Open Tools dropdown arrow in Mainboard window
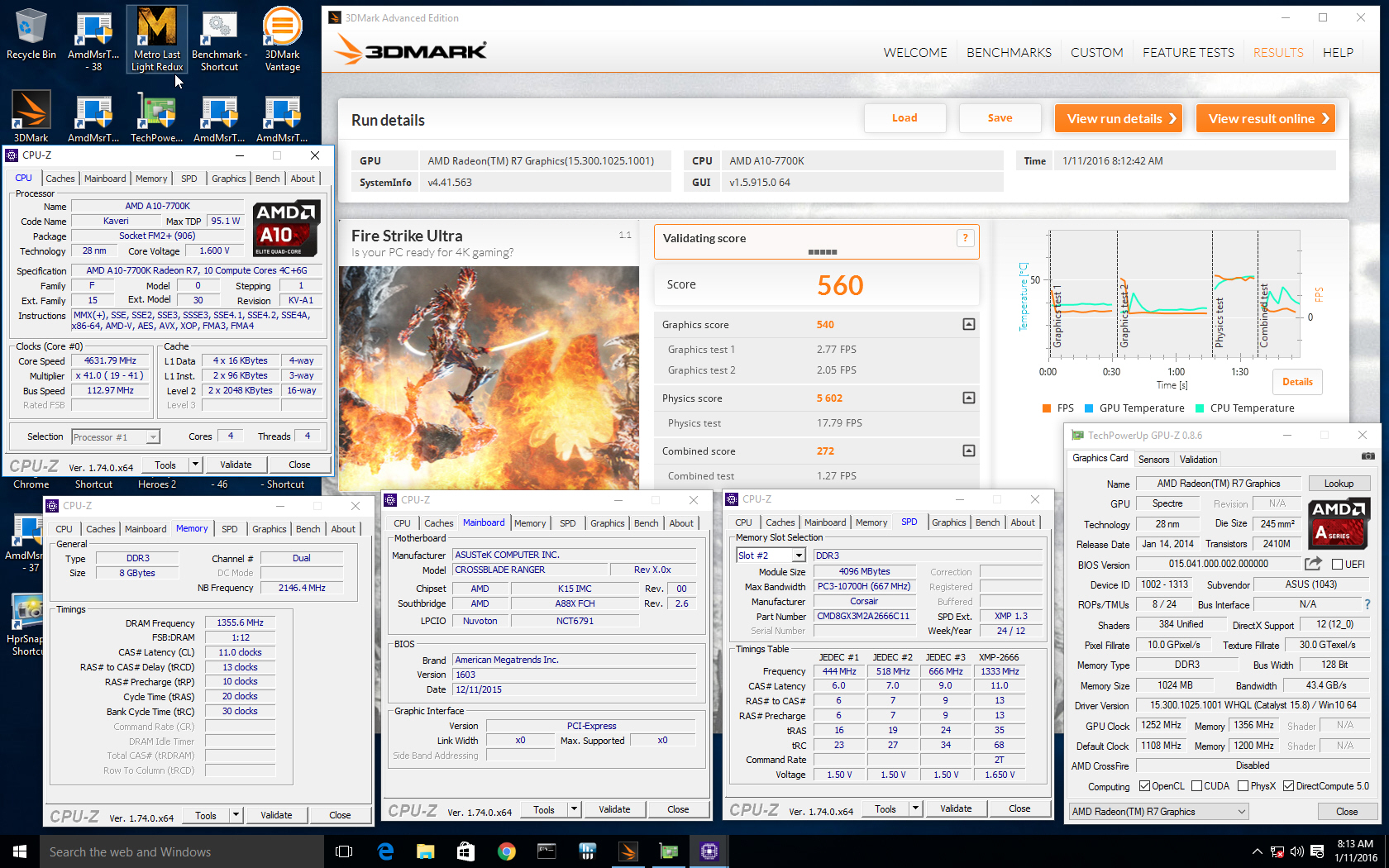 point(574,809)
